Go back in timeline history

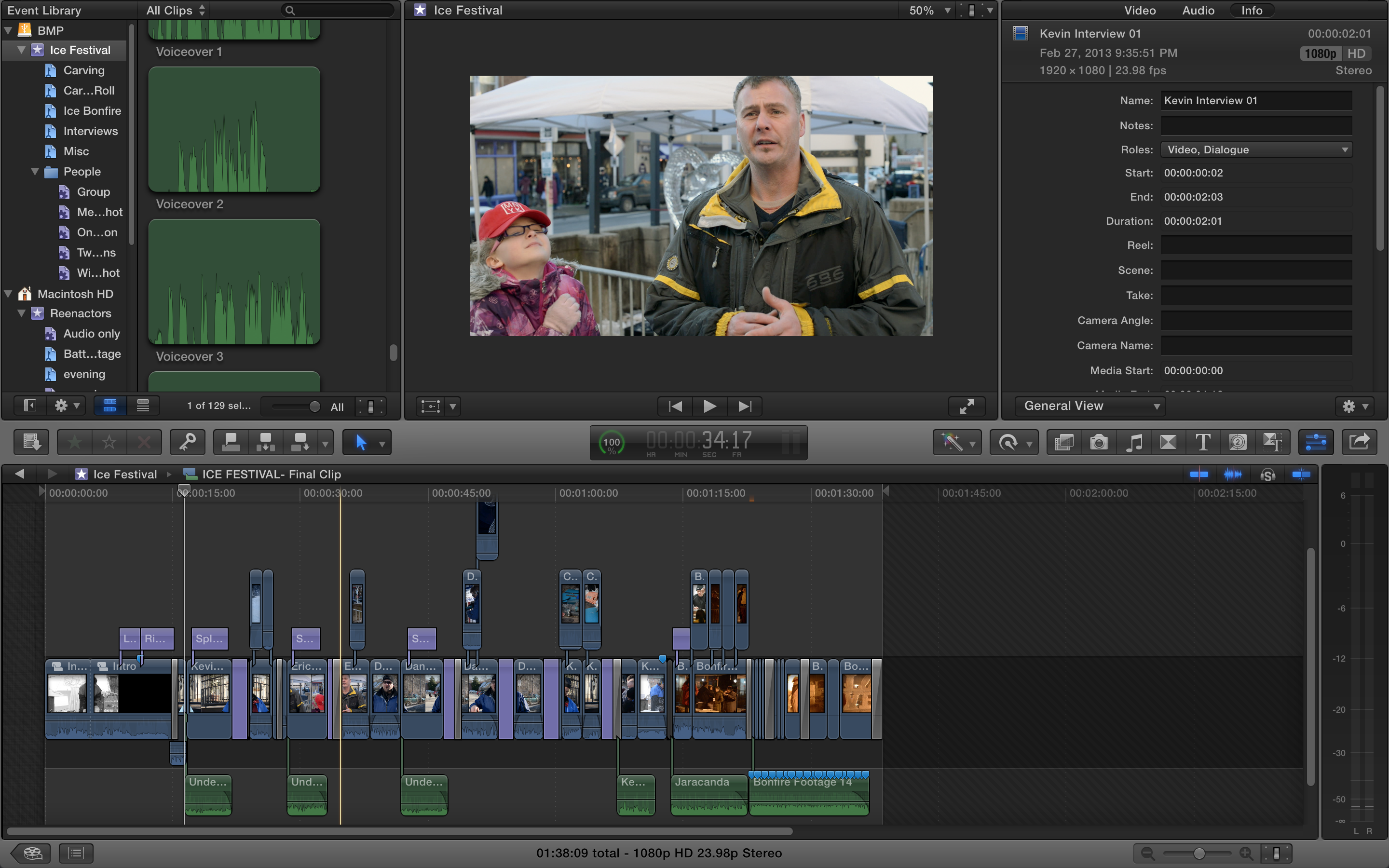point(19,474)
